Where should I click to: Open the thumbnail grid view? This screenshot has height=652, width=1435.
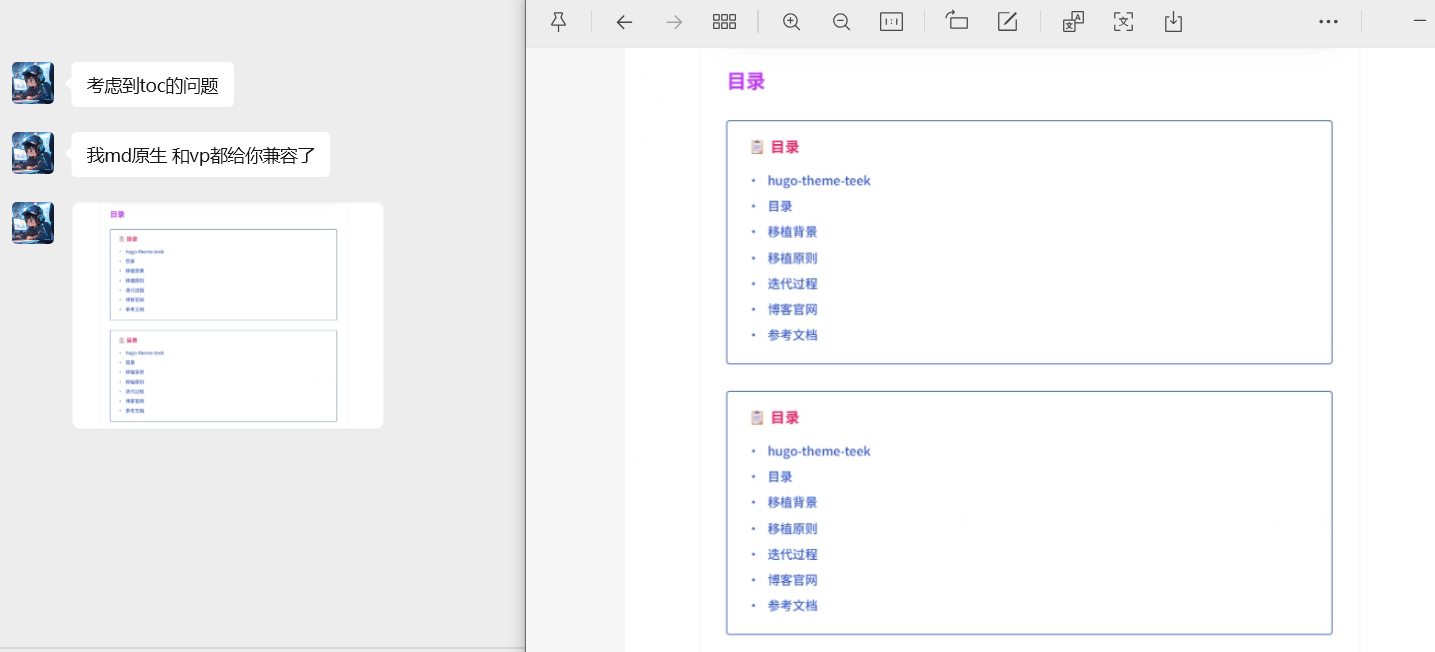(724, 22)
